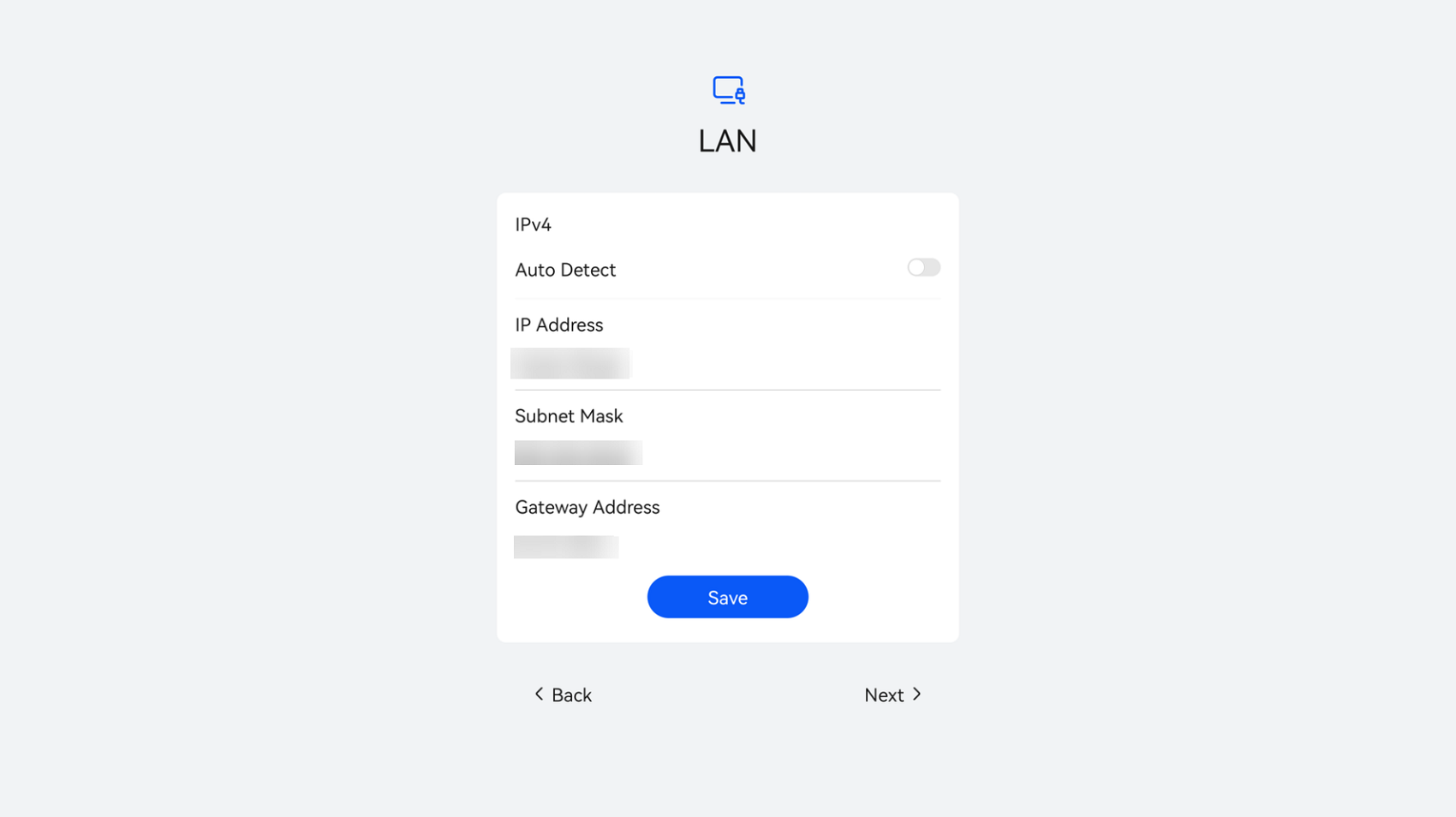The image size is (1456, 817).
Task: Focus the IP Address input field
Action: tap(727, 363)
